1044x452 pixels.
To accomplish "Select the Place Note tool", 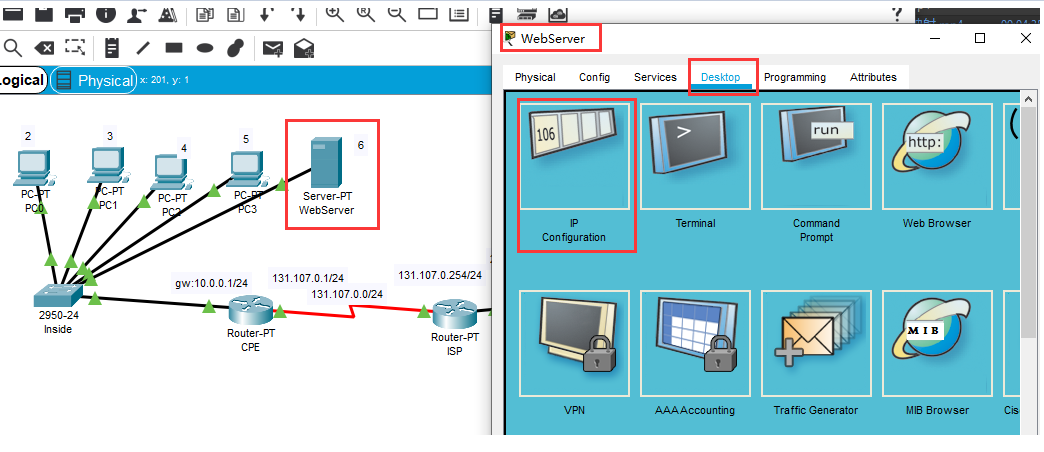I will coord(112,47).
